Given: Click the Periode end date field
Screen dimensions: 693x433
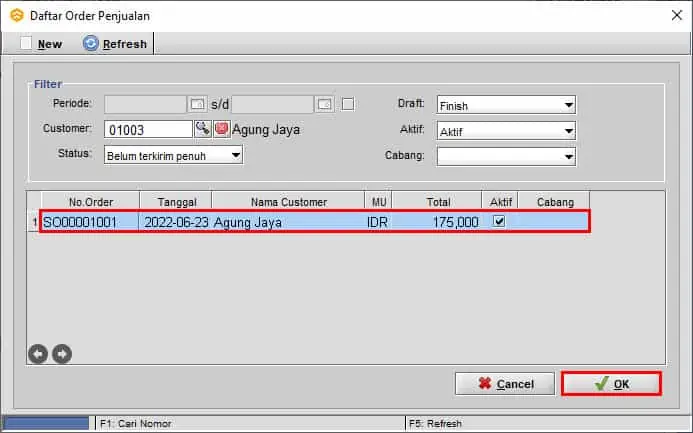Looking at the screenshot, I should (273, 104).
